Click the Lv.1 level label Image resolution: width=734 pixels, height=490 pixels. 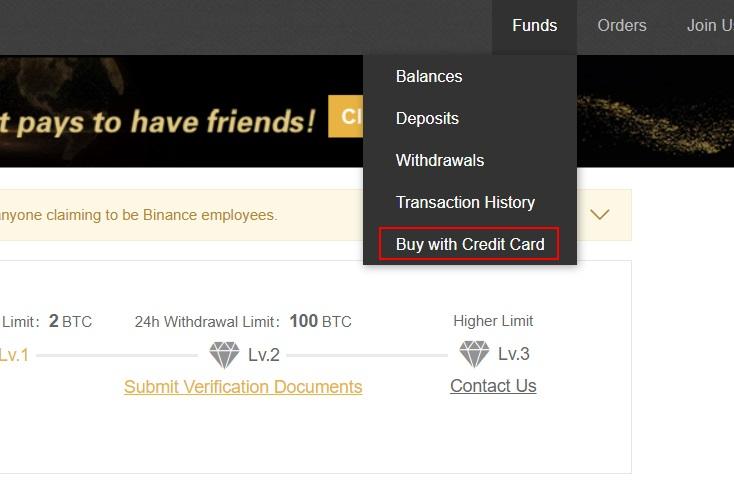click(x=14, y=355)
